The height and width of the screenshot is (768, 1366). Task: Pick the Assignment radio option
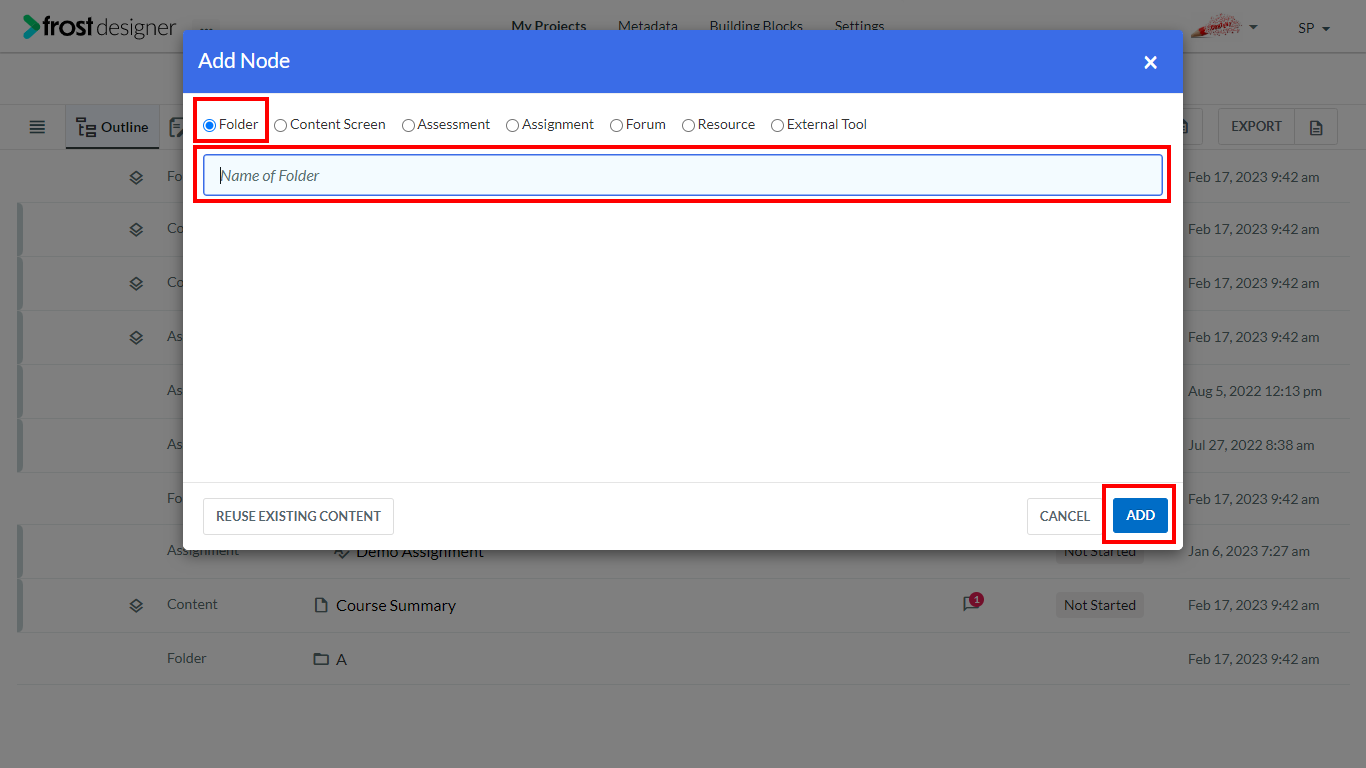pyautogui.click(x=512, y=125)
